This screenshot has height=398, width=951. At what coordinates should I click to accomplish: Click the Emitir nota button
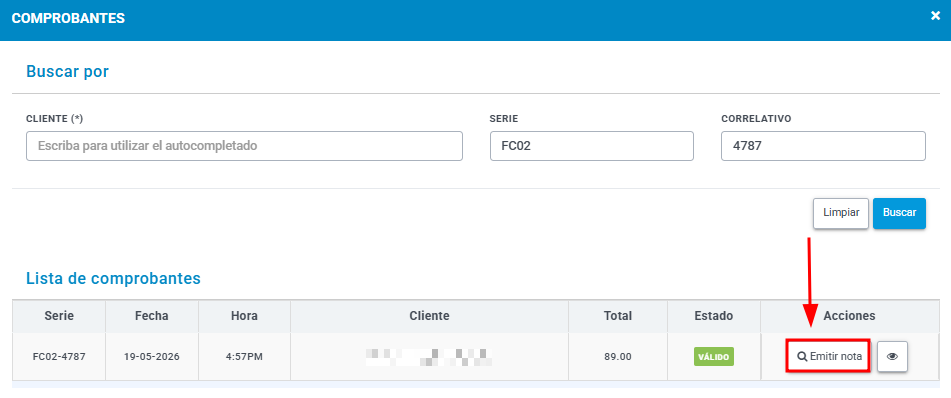click(x=829, y=357)
